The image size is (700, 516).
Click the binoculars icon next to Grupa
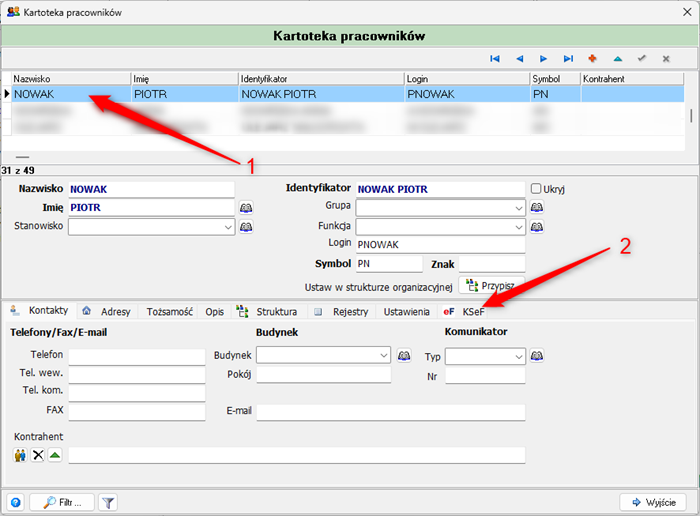coord(537,208)
